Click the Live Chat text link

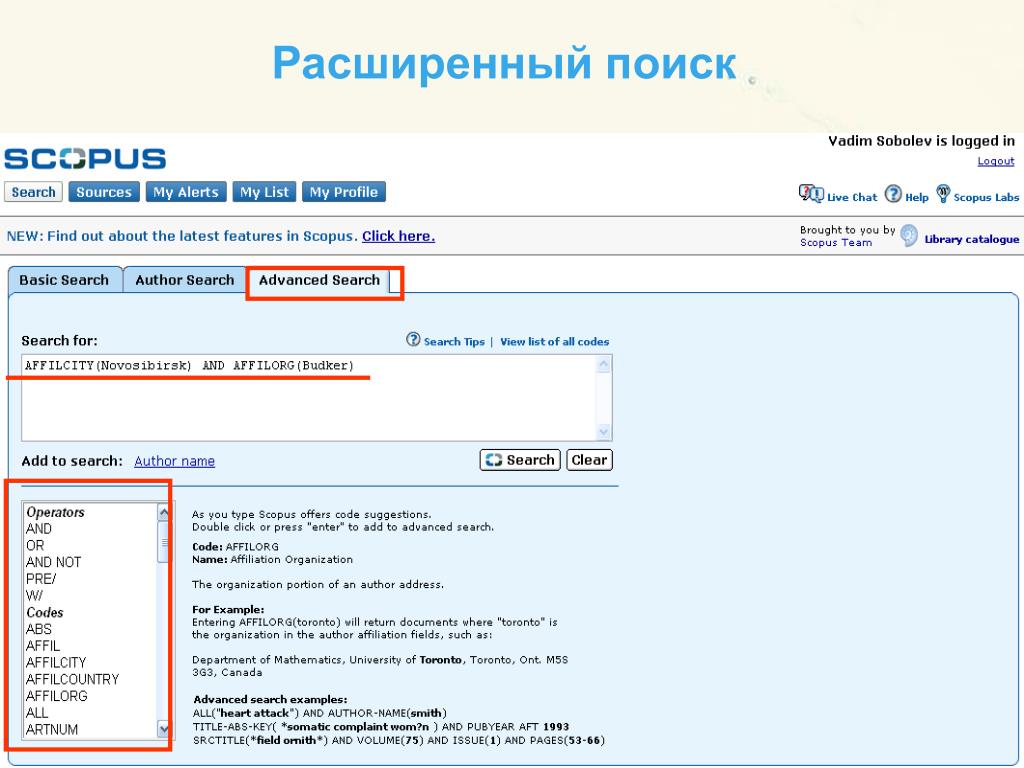[x=852, y=197]
